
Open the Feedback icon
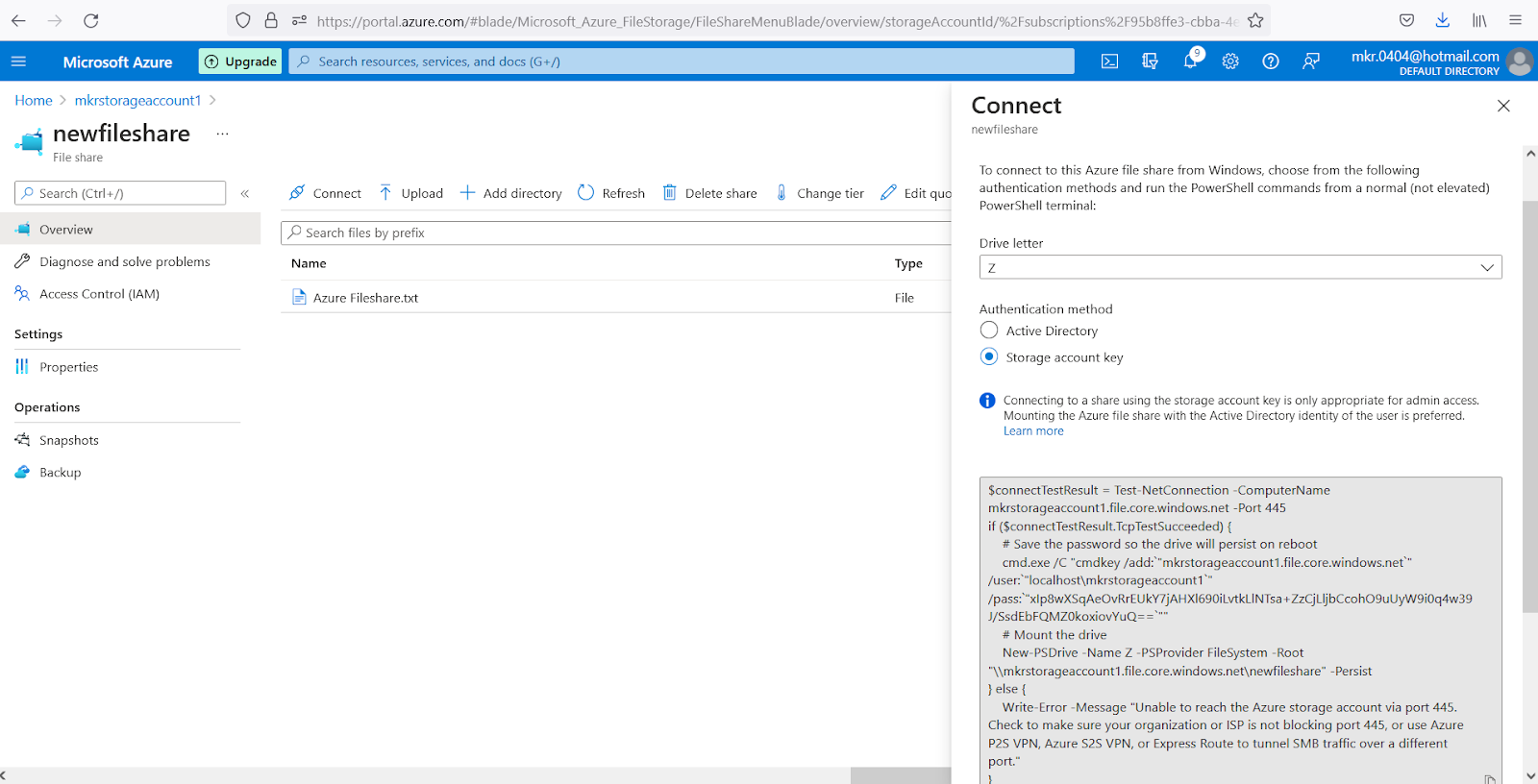click(x=1311, y=61)
